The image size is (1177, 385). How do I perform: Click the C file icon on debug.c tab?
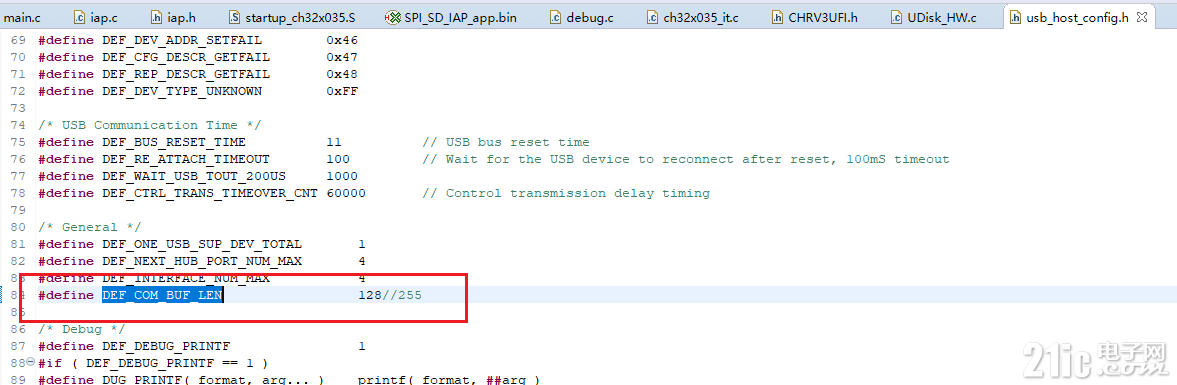click(555, 17)
